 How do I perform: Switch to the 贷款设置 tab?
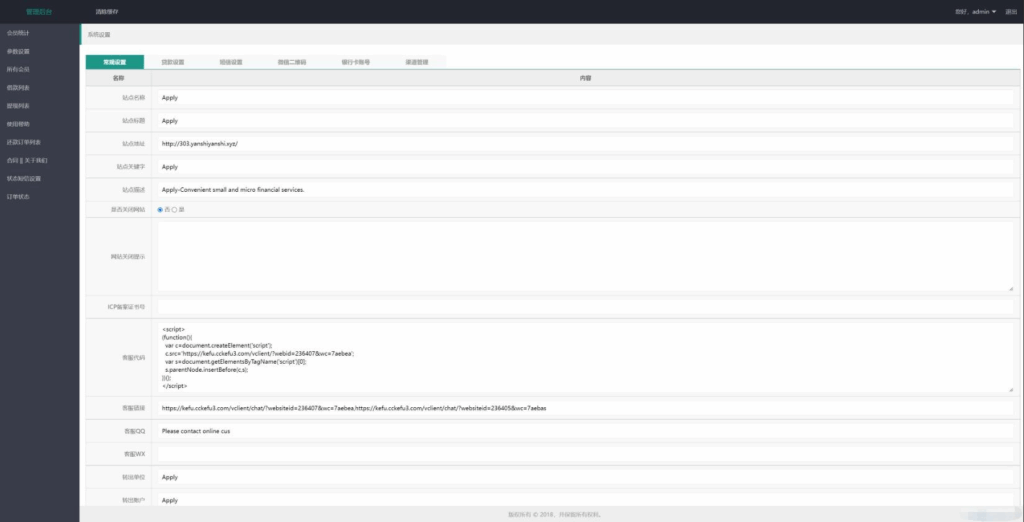click(x=173, y=62)
